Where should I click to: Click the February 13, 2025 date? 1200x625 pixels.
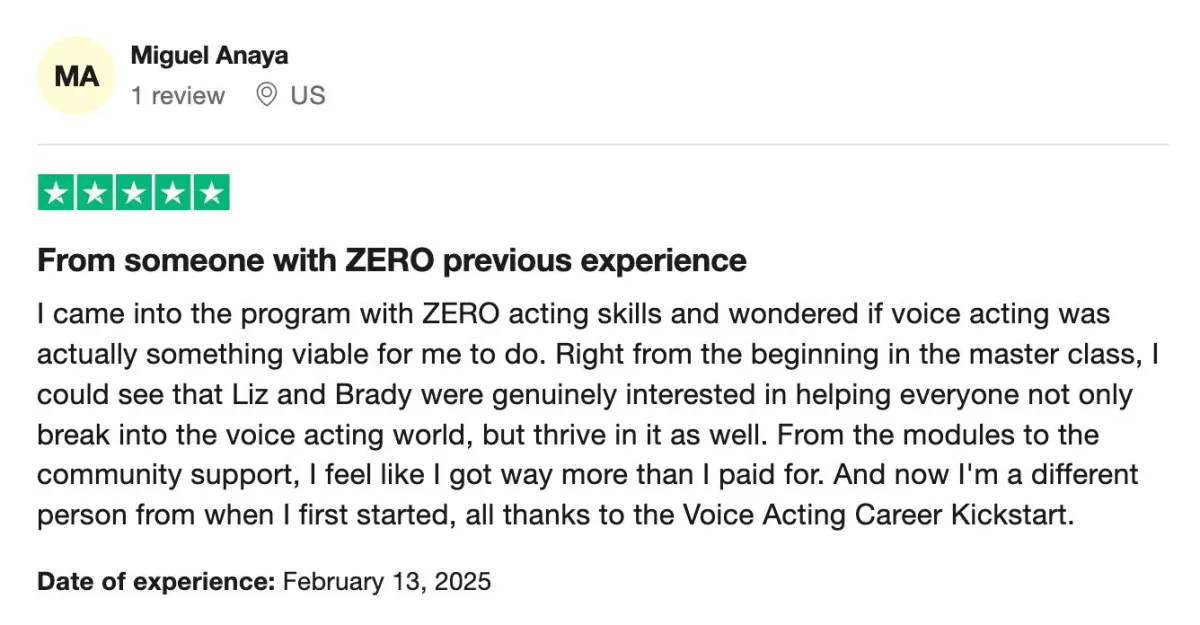coord(387,580)
